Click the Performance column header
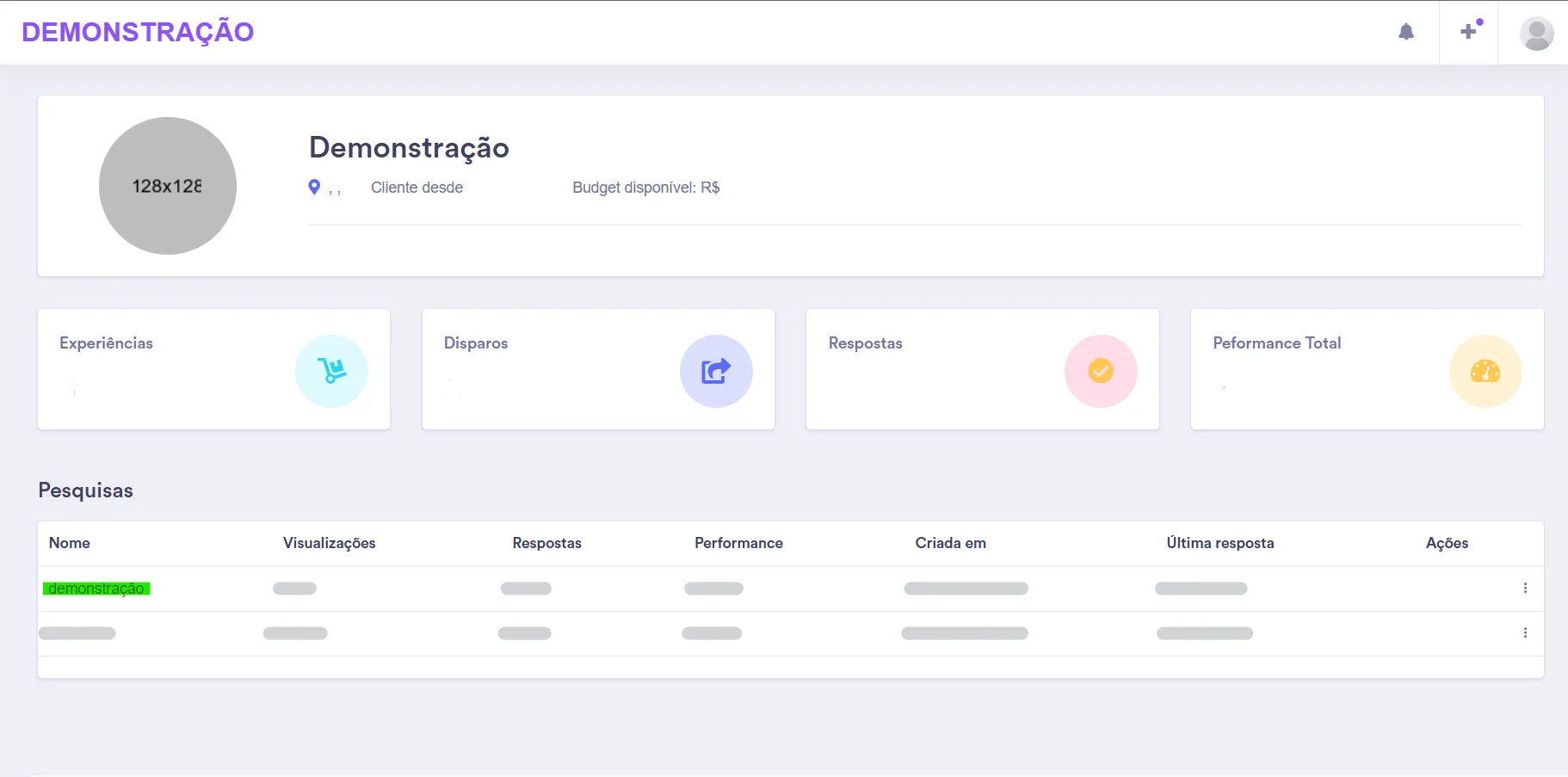The height and width of the screenshot is (777, 1568). 739,543
